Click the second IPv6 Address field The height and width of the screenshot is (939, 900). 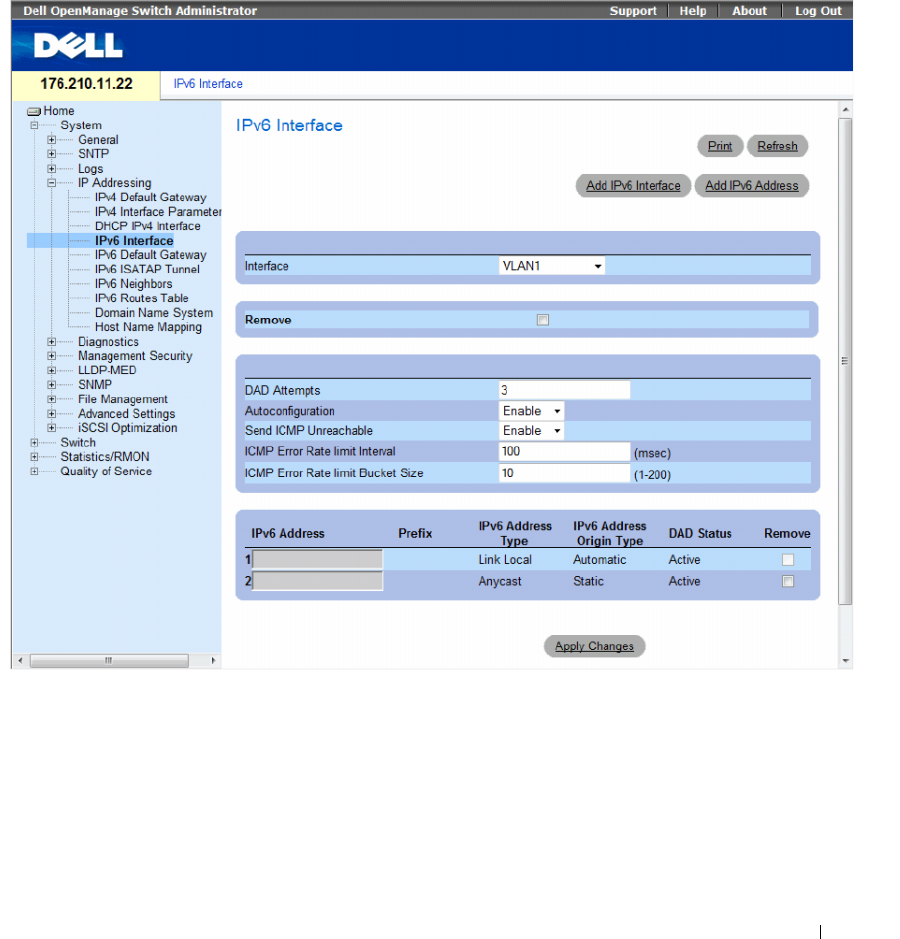pos(317,581)
